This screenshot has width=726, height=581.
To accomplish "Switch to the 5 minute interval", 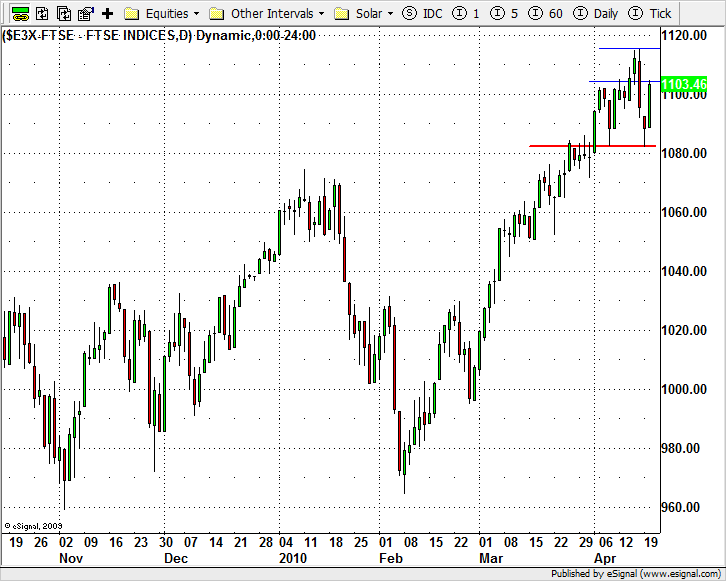I will [x=504, y=13].
